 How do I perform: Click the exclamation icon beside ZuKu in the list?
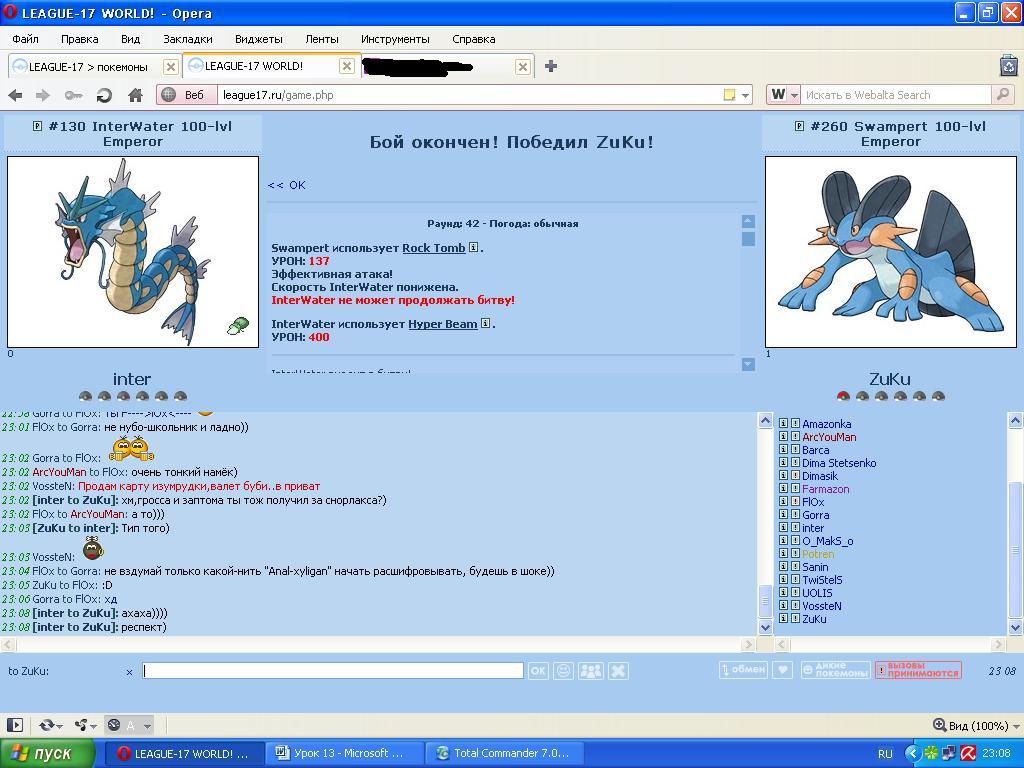[795, 618]
